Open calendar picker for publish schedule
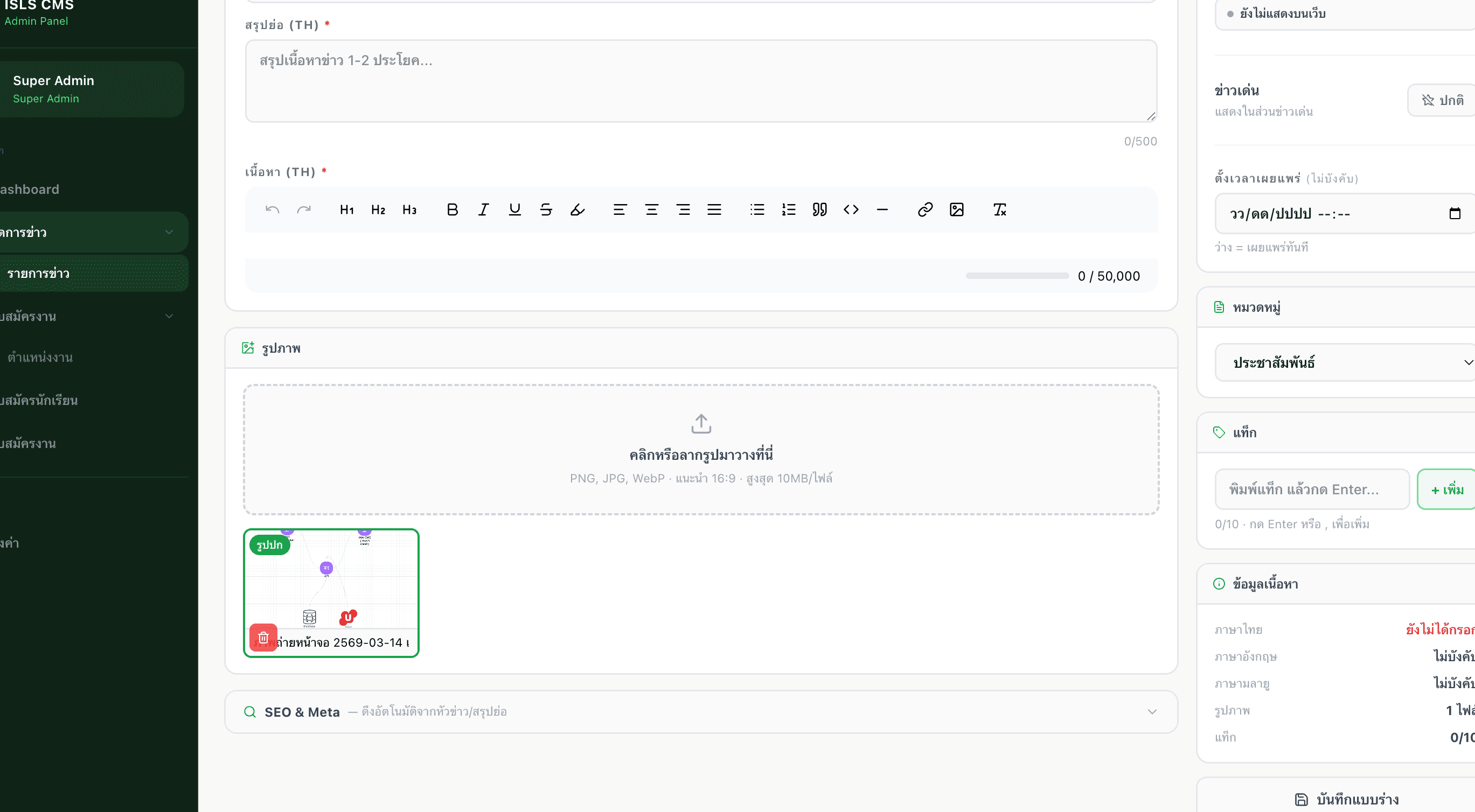Image resolution: width=1475 pixels, height=812 pixels. [1455, 213]
